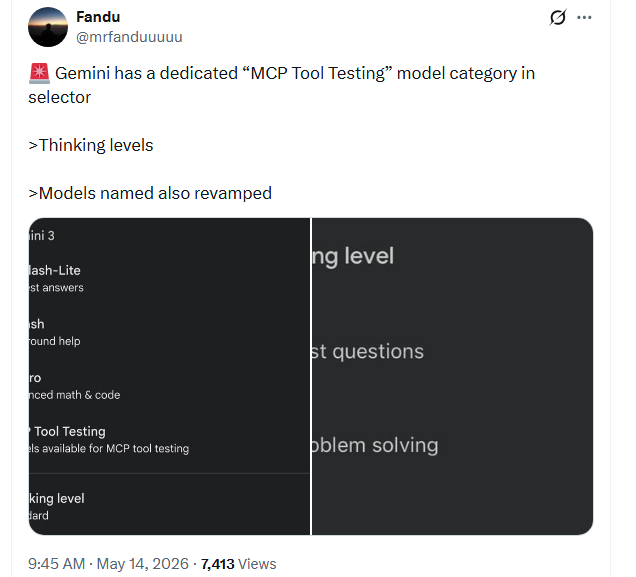This screenshot has width=636, height=577.
Task: Open Fandu's profile avatar
Action: pos(48,27)
